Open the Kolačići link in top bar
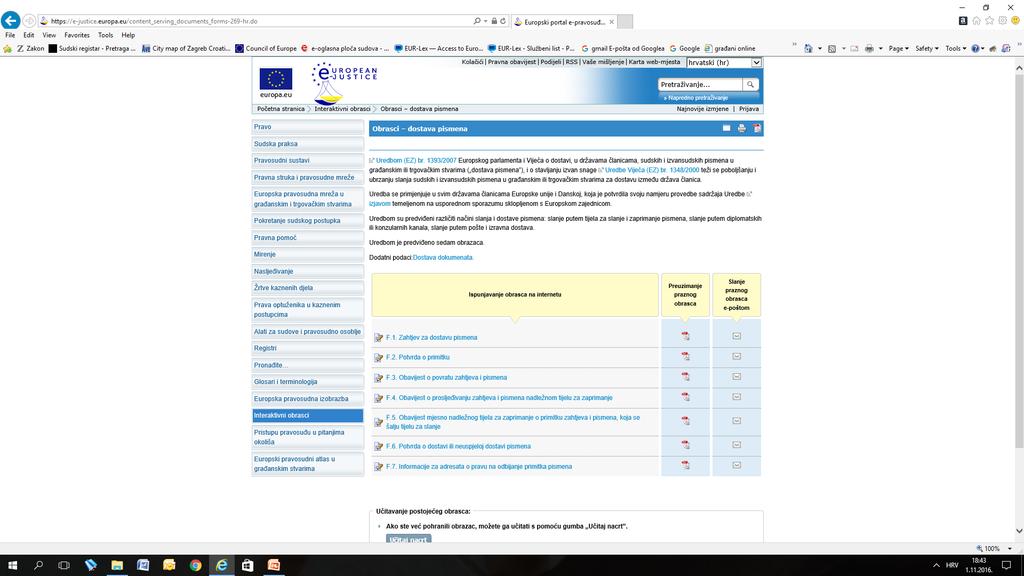The width and height of the screenshot is (1024, 576). click(x=472, y=62)
